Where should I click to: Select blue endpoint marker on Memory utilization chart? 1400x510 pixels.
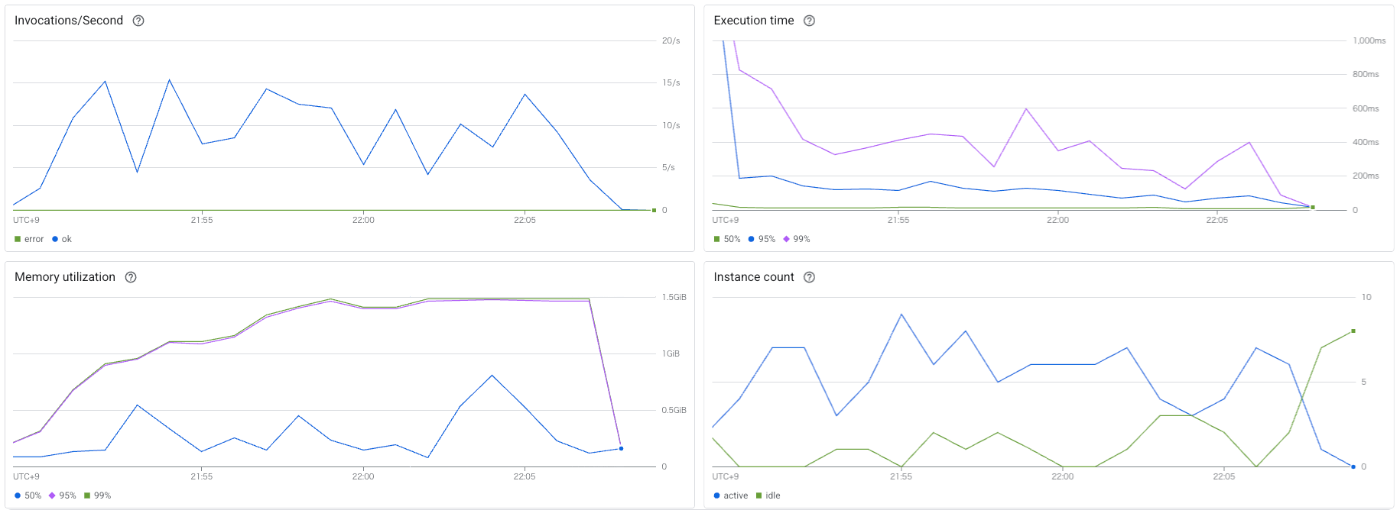pyautogui.click(x=621, y=449)
